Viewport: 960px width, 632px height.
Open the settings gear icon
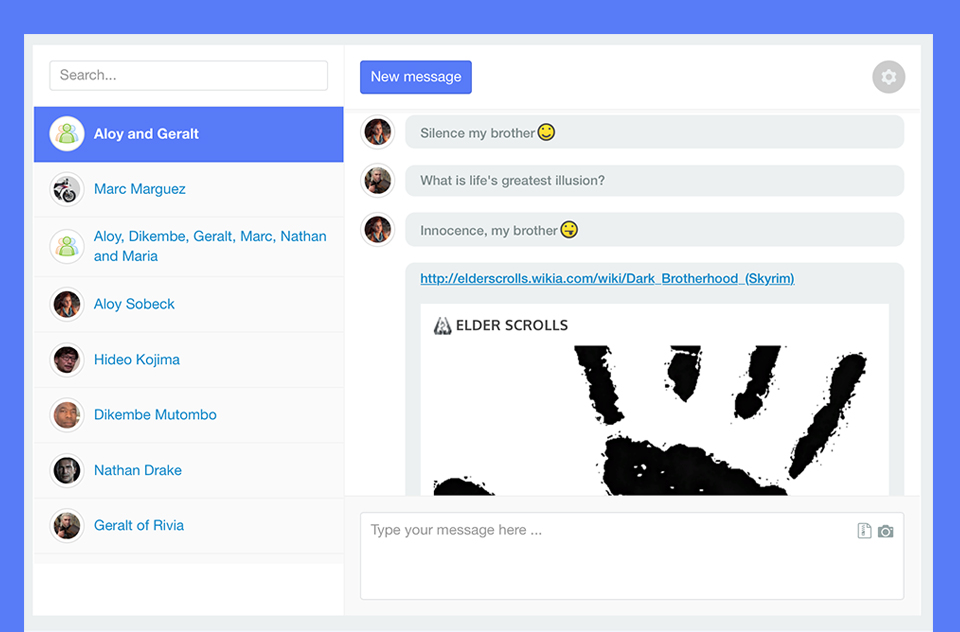coord(888,77)
